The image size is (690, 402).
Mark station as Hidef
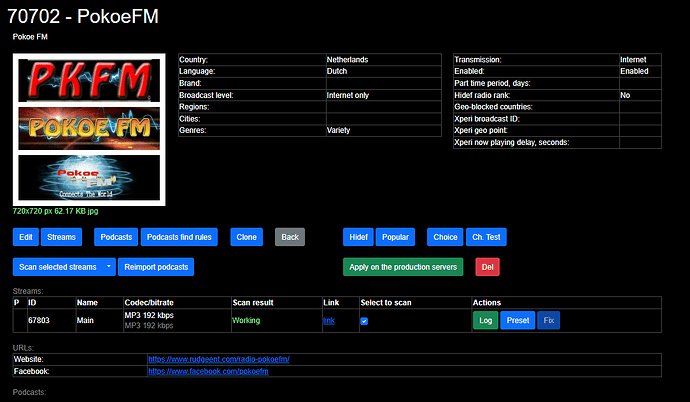(x=358, y=237)
